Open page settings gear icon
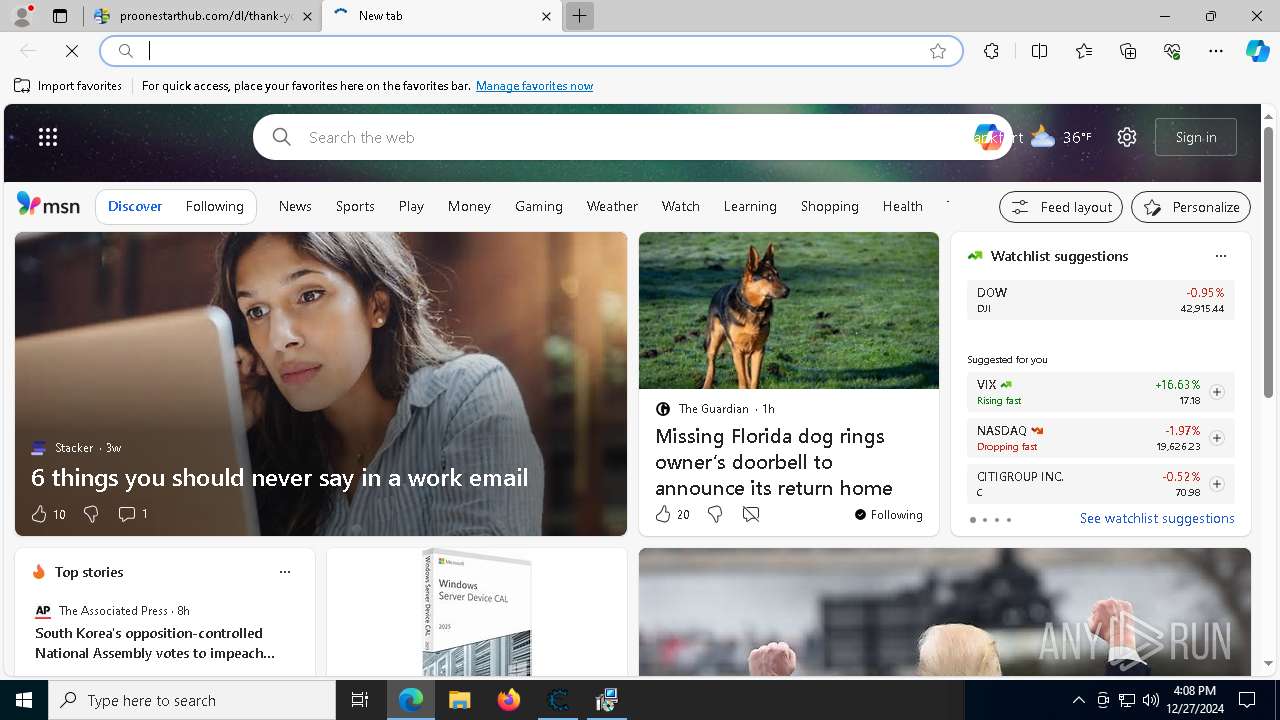Viewport: 1280px width, 720px height. (x=1127, y=137)
